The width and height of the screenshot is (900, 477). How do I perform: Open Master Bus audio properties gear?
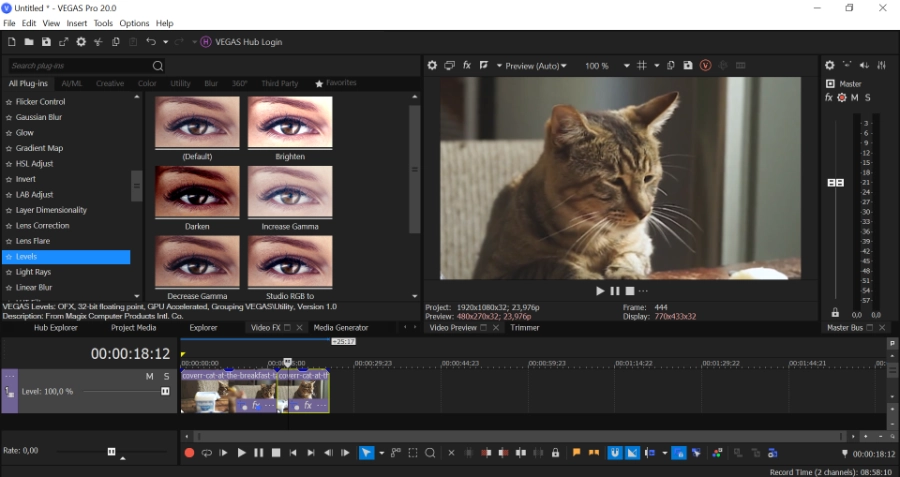click(829, 65)
